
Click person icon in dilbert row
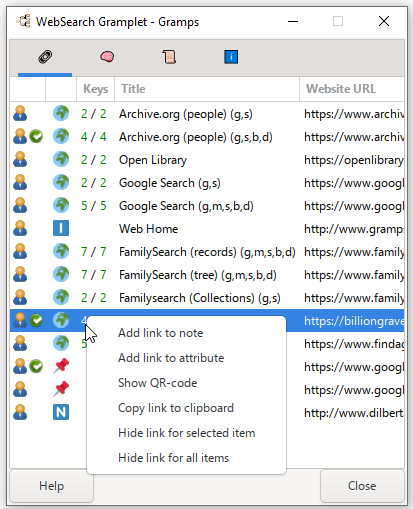(20, 412)
